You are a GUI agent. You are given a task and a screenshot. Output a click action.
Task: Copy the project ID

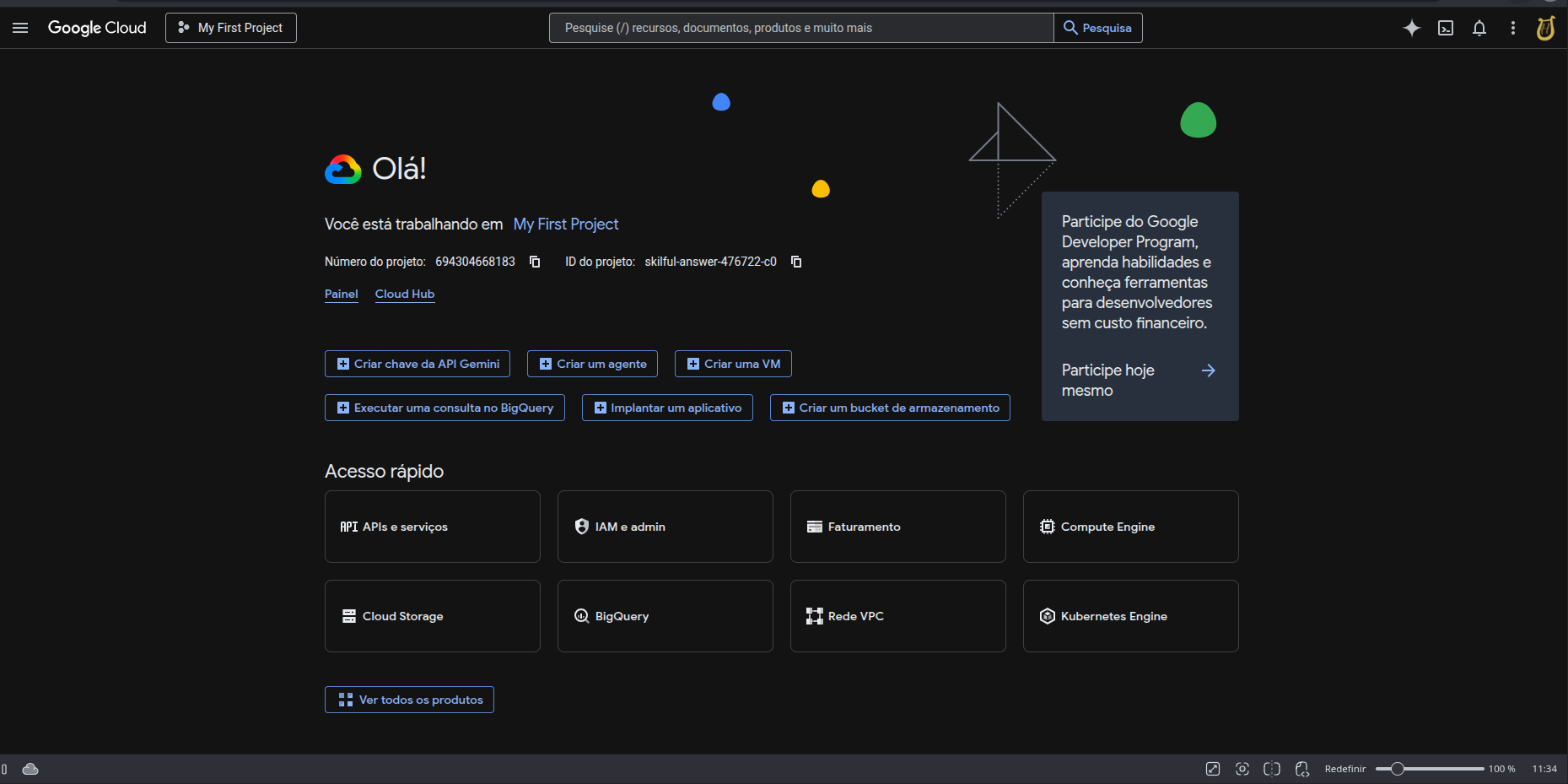click(x=796, y=262)
